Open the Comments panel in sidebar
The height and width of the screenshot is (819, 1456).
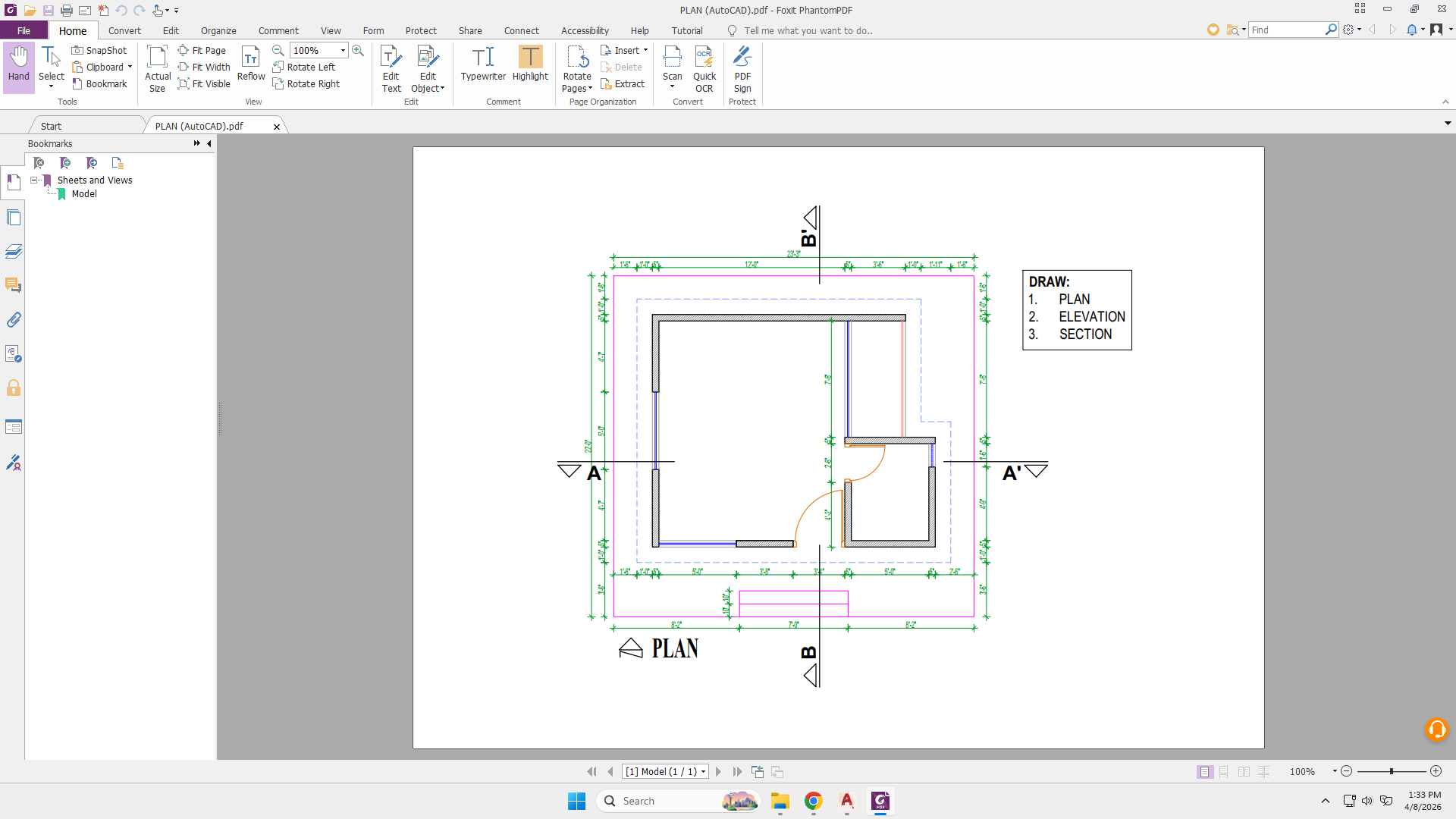[14, 286]
